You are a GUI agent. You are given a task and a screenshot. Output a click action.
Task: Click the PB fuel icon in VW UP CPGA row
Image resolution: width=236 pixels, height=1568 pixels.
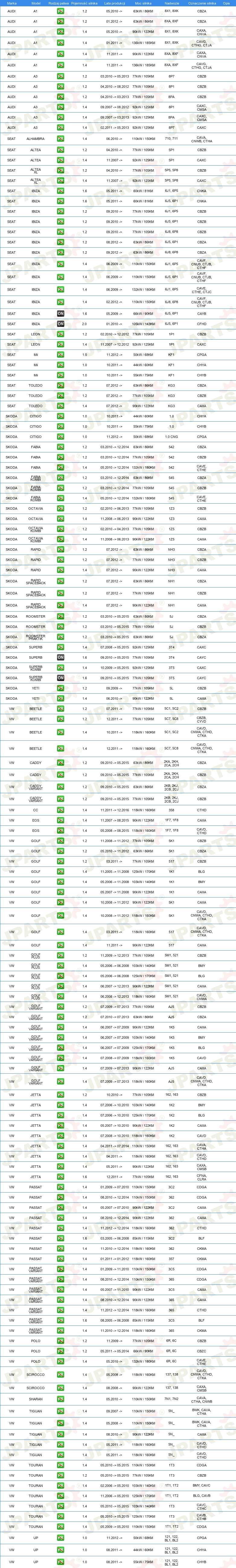(60, 1538)
